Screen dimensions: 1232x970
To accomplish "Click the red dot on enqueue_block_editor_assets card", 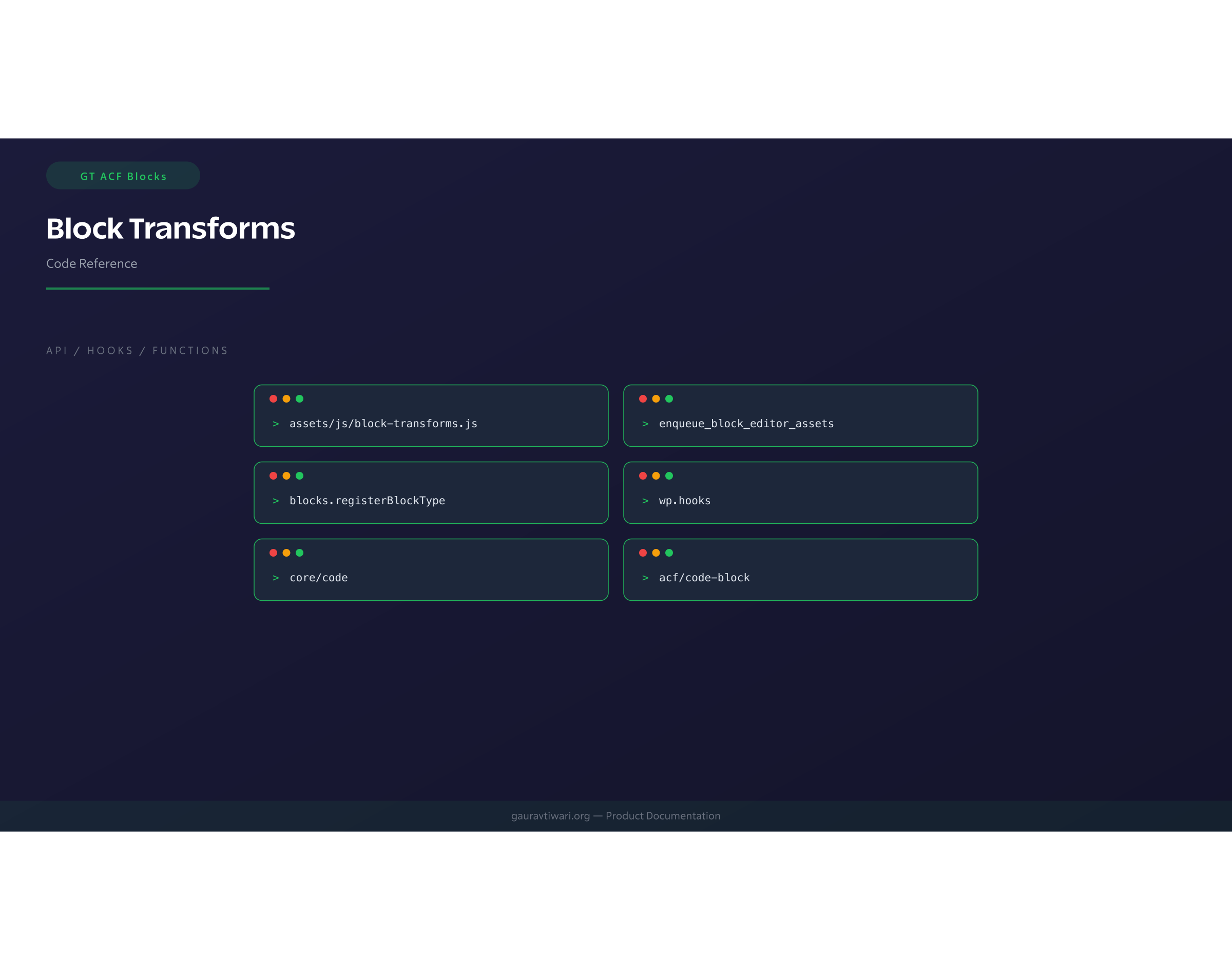I will click(x=643, y=398).
